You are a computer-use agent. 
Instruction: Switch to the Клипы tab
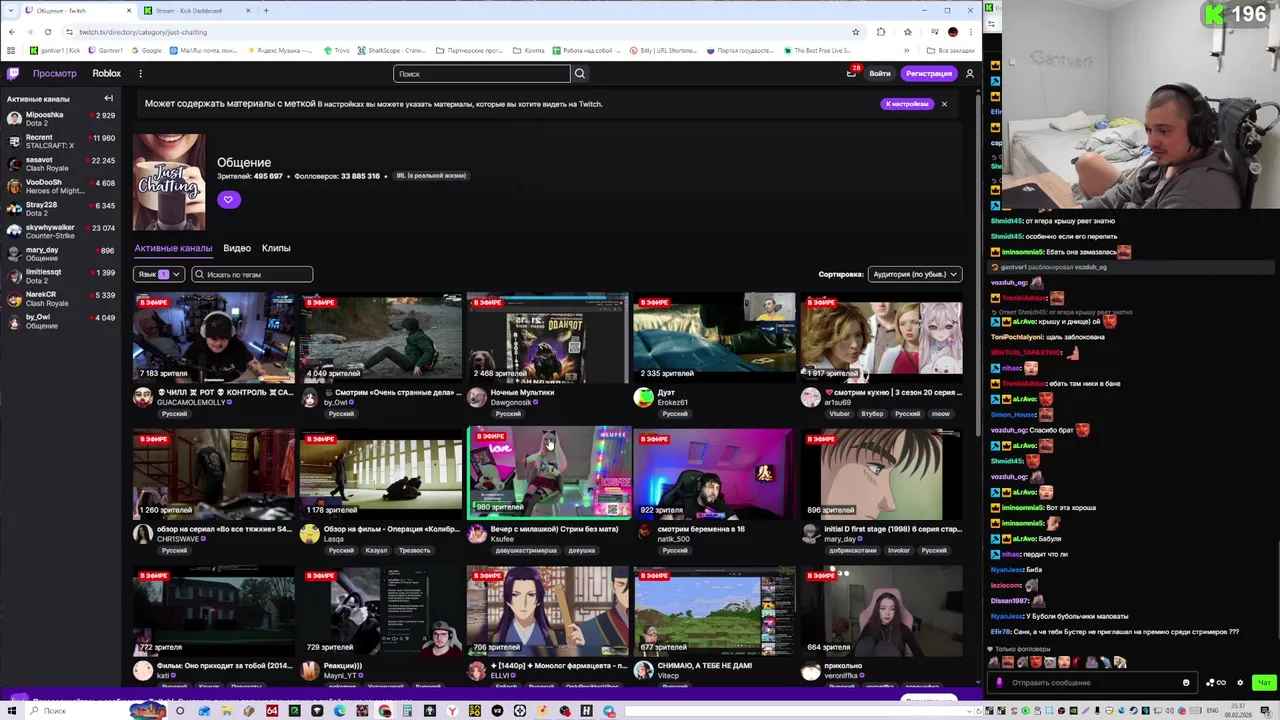tap(276, 248)
